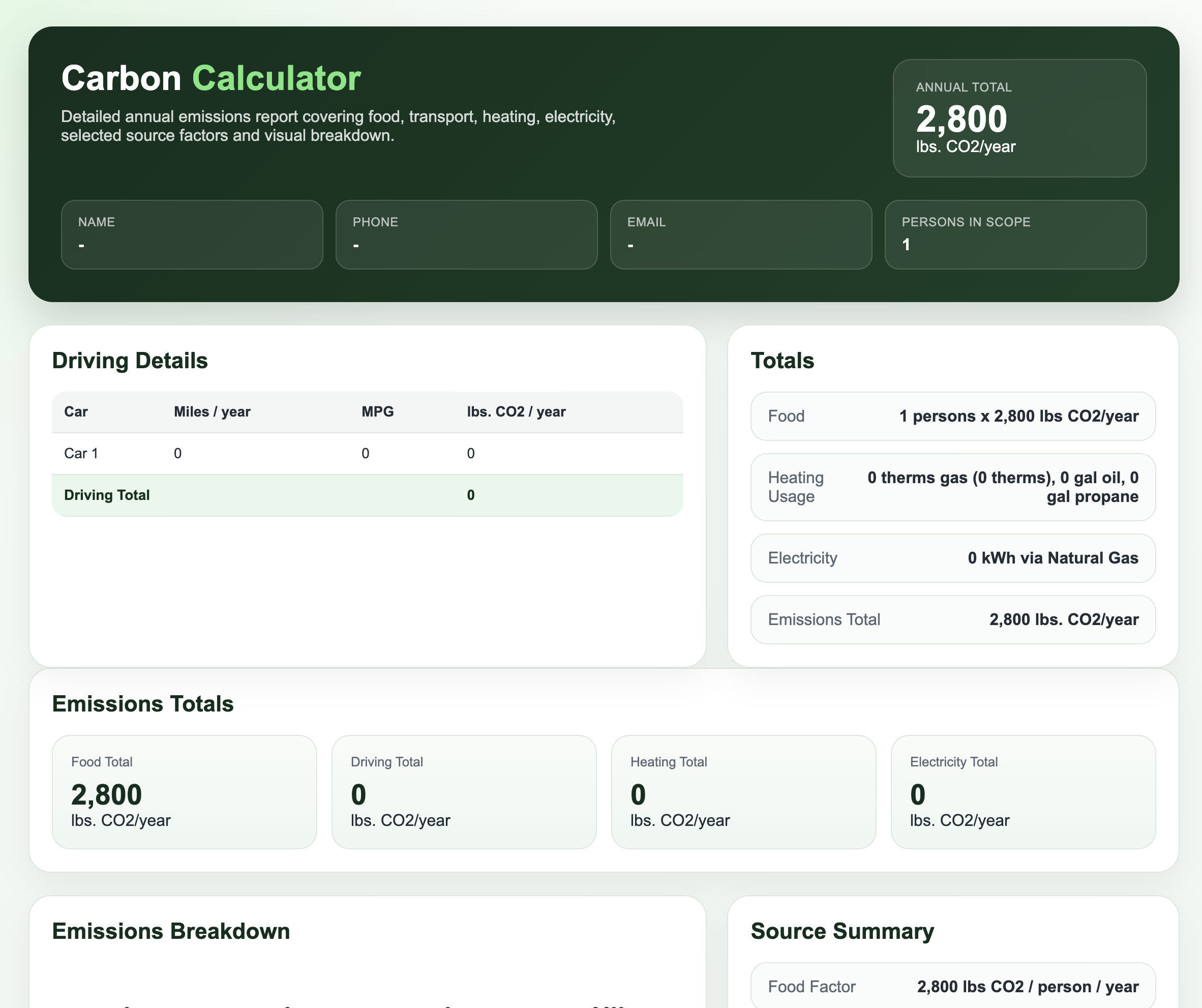The image size is (1202, 1008).
Task: Click the Driving Total table row
Action: tap(368, 495)
